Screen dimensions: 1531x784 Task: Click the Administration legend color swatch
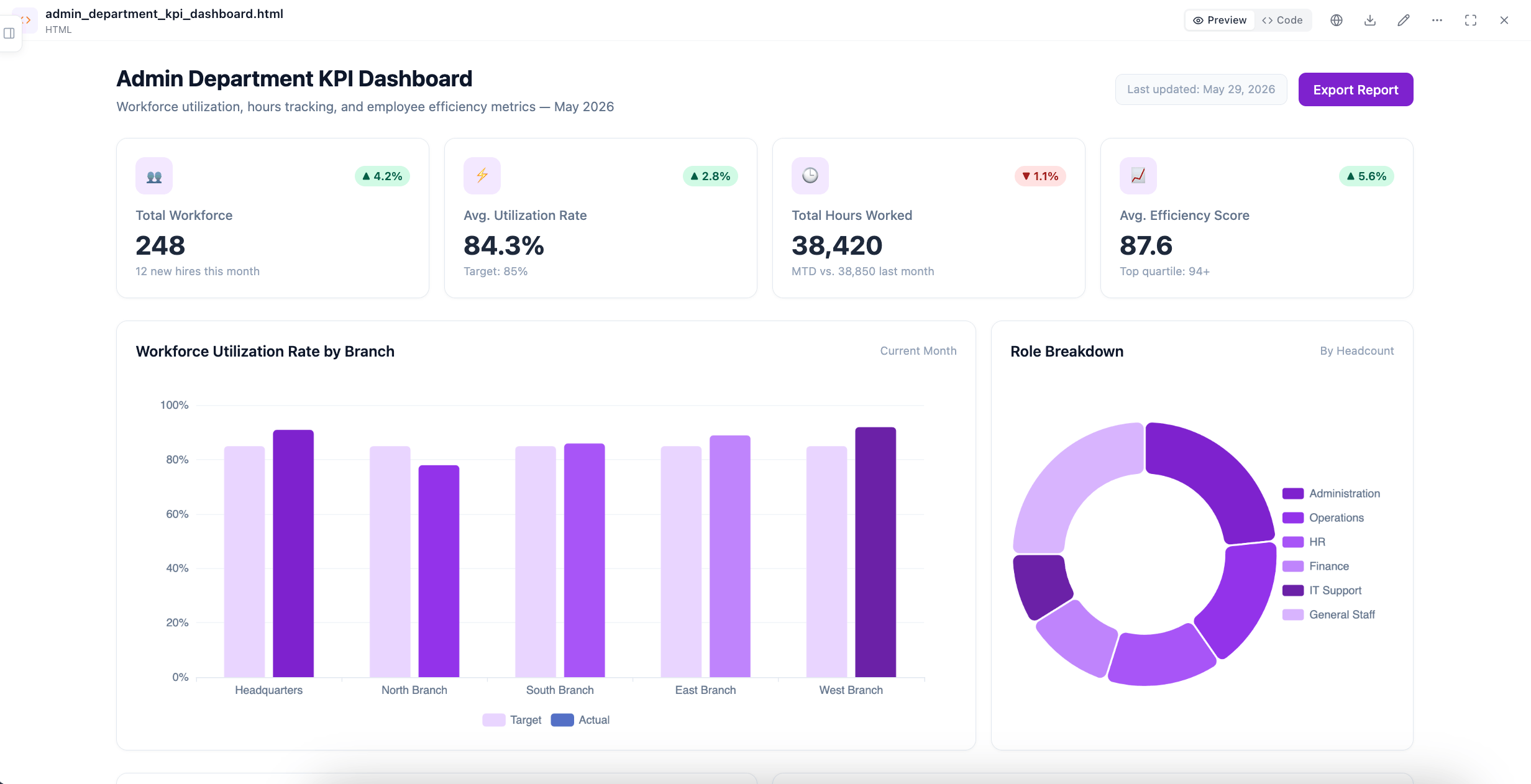point(1293,493)
